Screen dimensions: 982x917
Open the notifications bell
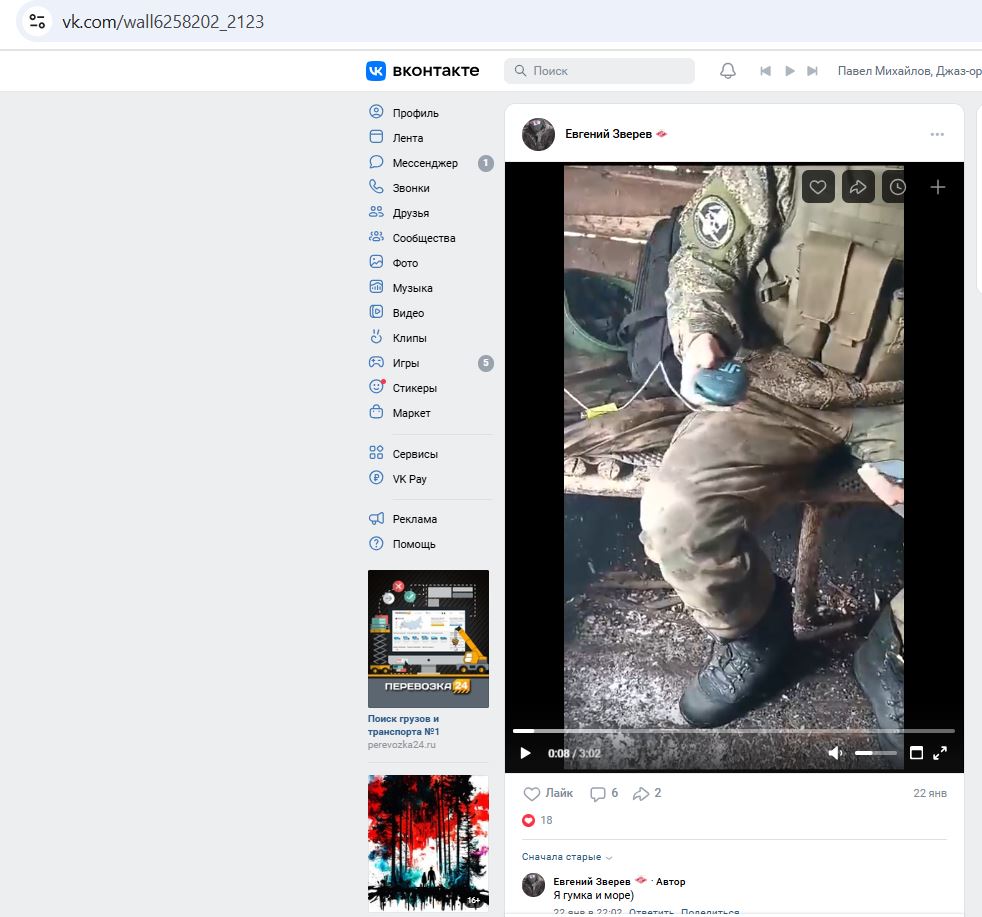[728, 71]
